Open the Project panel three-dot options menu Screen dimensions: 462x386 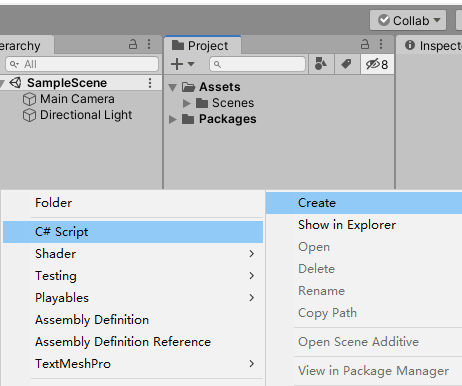click(381, 44)
